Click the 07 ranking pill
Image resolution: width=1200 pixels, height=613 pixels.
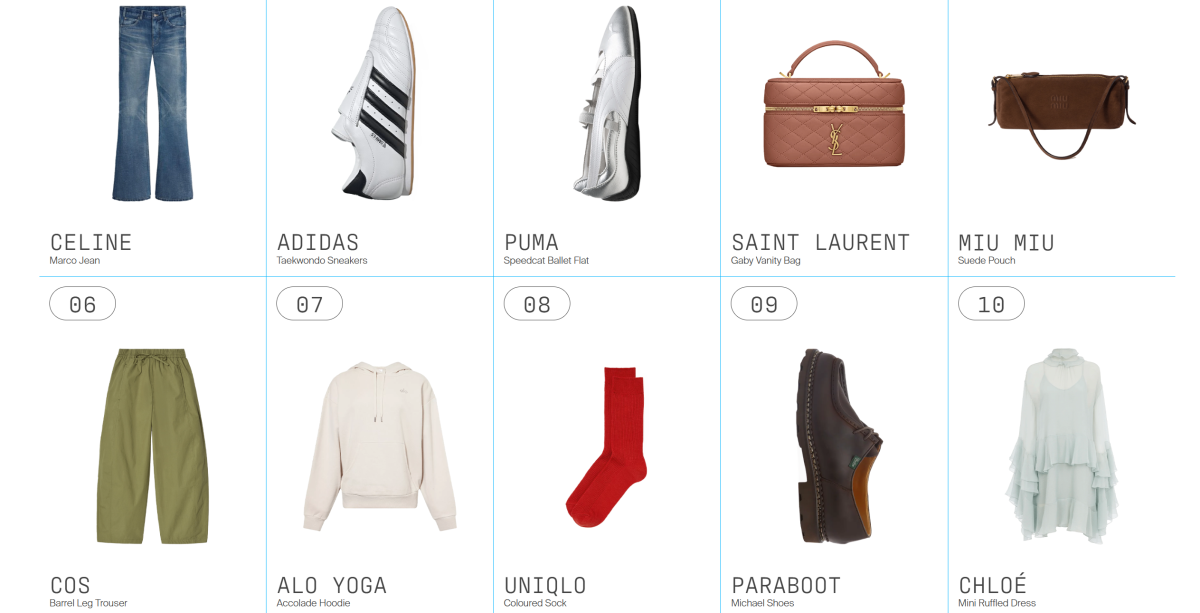(310, 304)
